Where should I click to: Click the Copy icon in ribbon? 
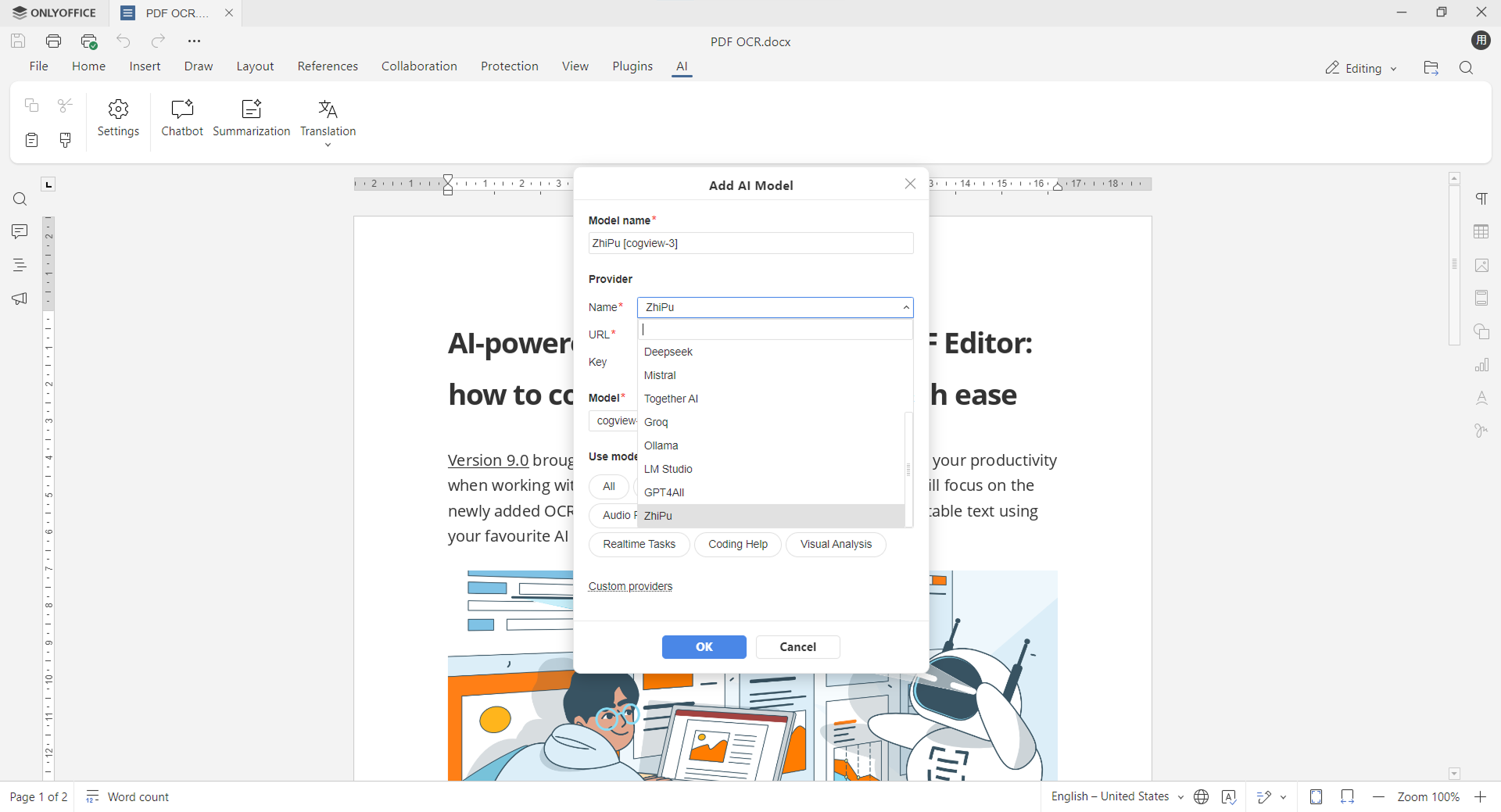[31, 105]
